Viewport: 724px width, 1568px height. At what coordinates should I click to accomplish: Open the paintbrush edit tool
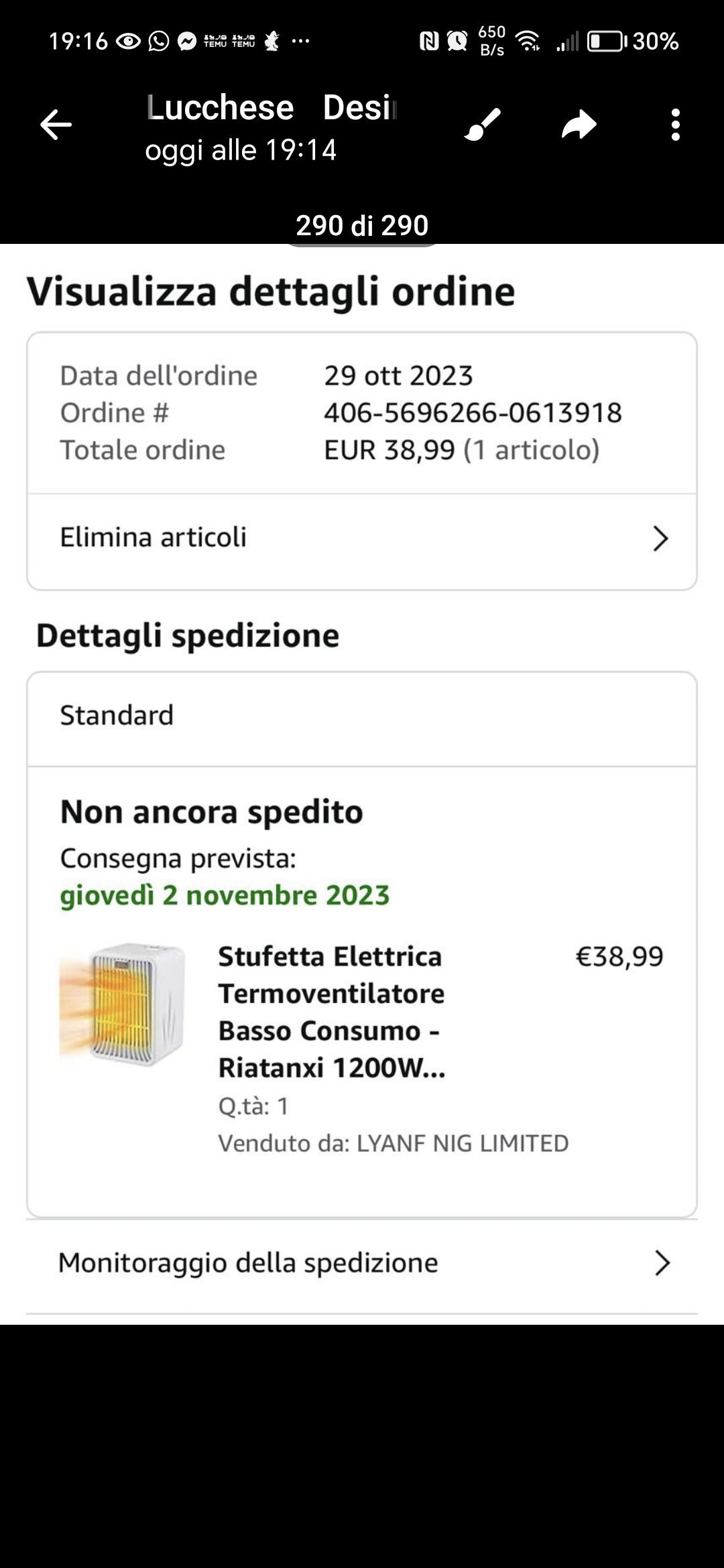click(x=483, y=125)
